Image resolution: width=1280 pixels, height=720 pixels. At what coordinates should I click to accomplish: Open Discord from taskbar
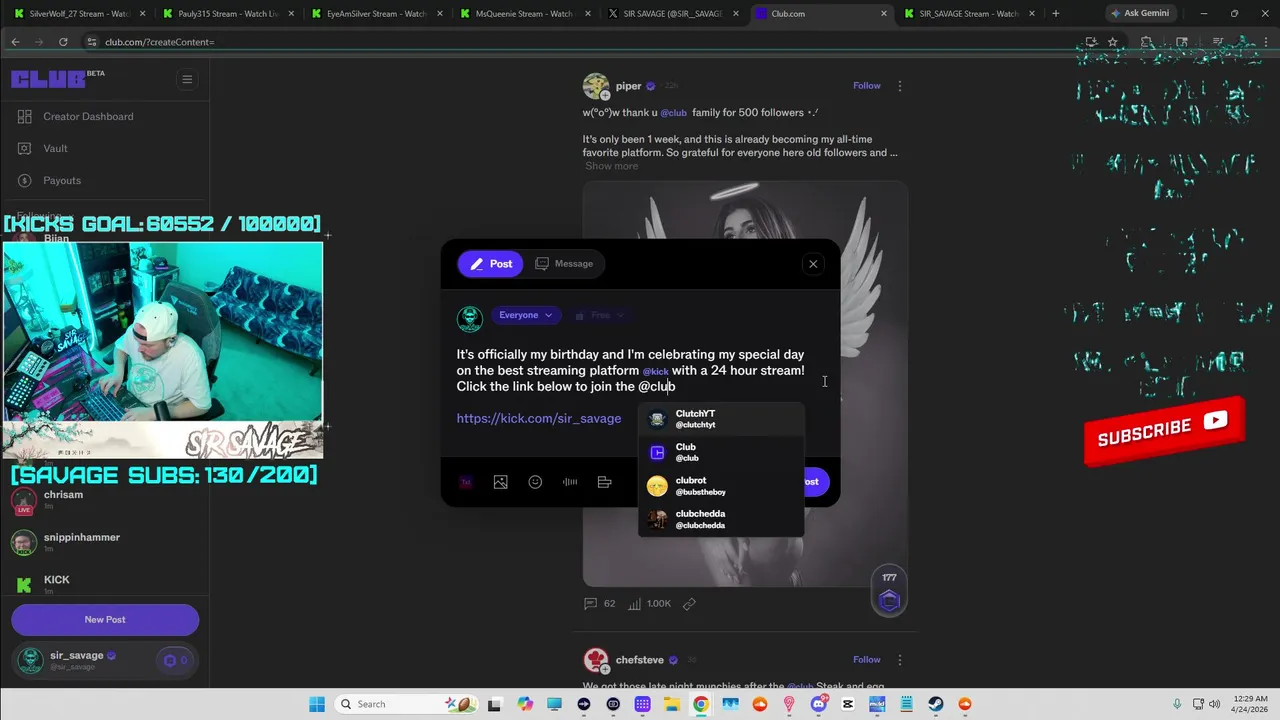tap(818, 704)
